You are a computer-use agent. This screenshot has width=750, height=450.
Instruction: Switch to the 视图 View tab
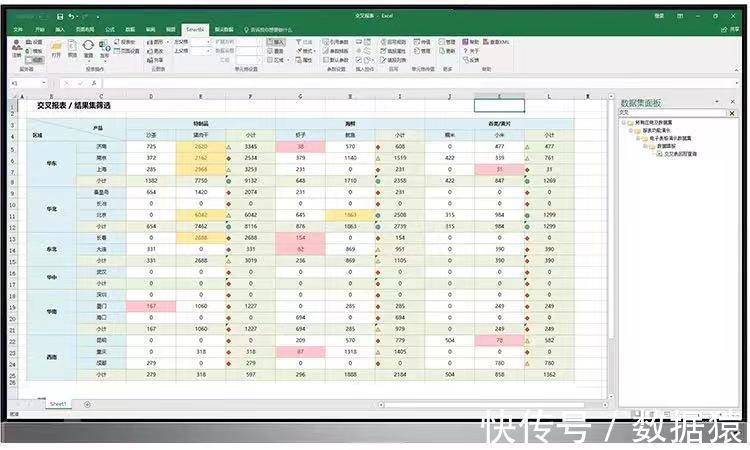[171, 30]
